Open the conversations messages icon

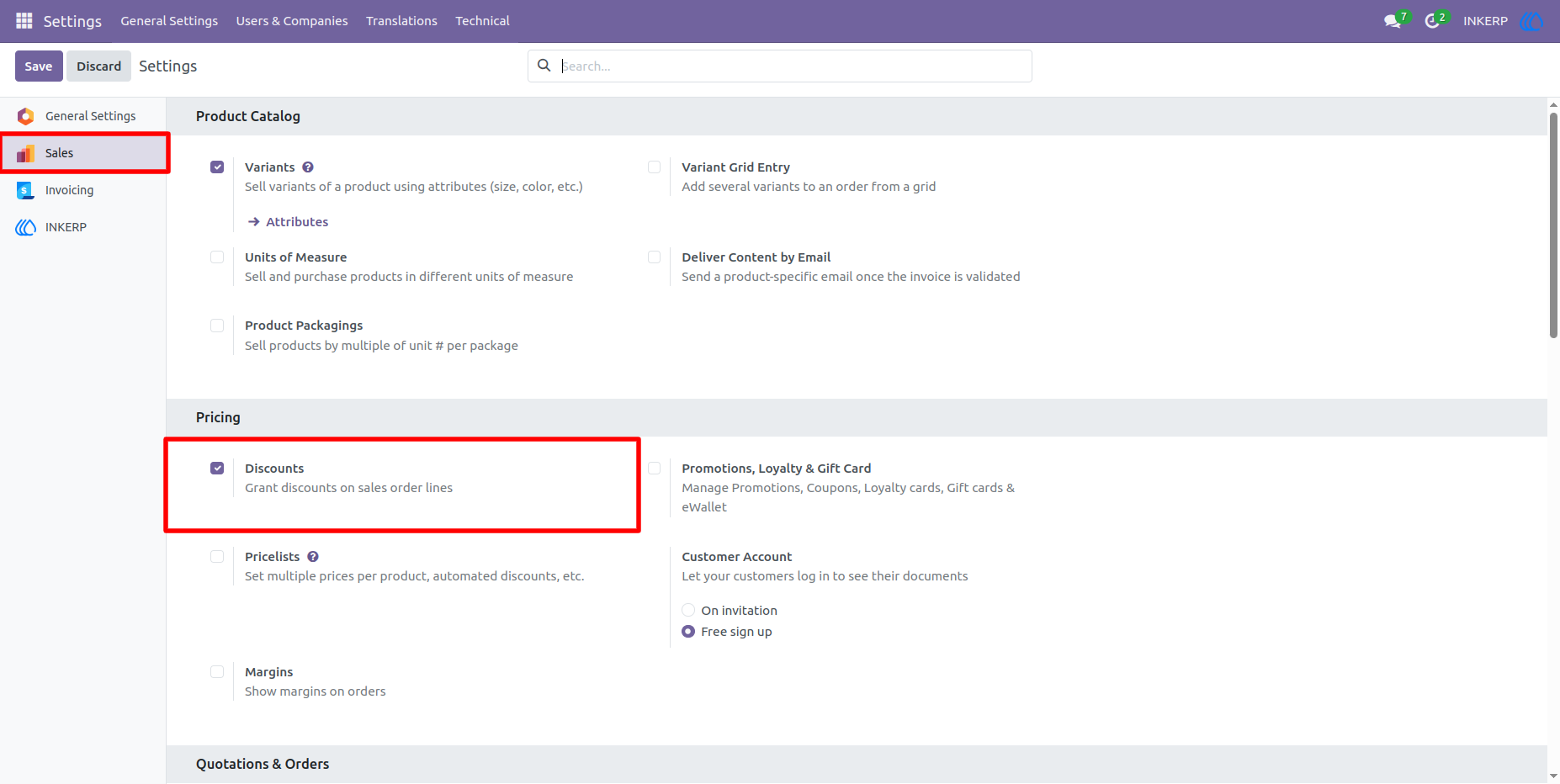coord(1393,21)
